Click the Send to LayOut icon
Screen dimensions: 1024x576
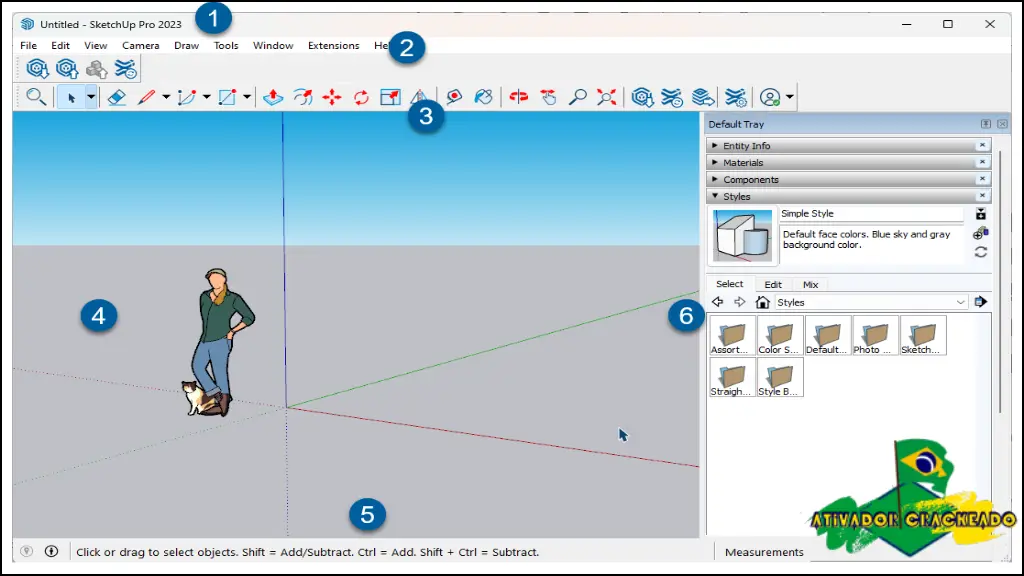pos(703,97)
